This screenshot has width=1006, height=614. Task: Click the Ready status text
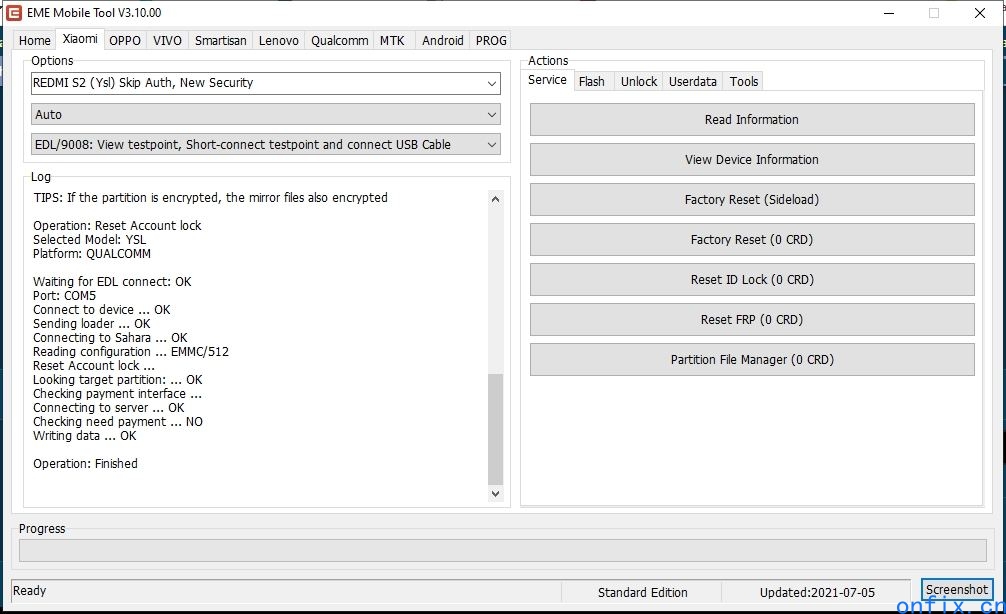(x=30, y=591)
